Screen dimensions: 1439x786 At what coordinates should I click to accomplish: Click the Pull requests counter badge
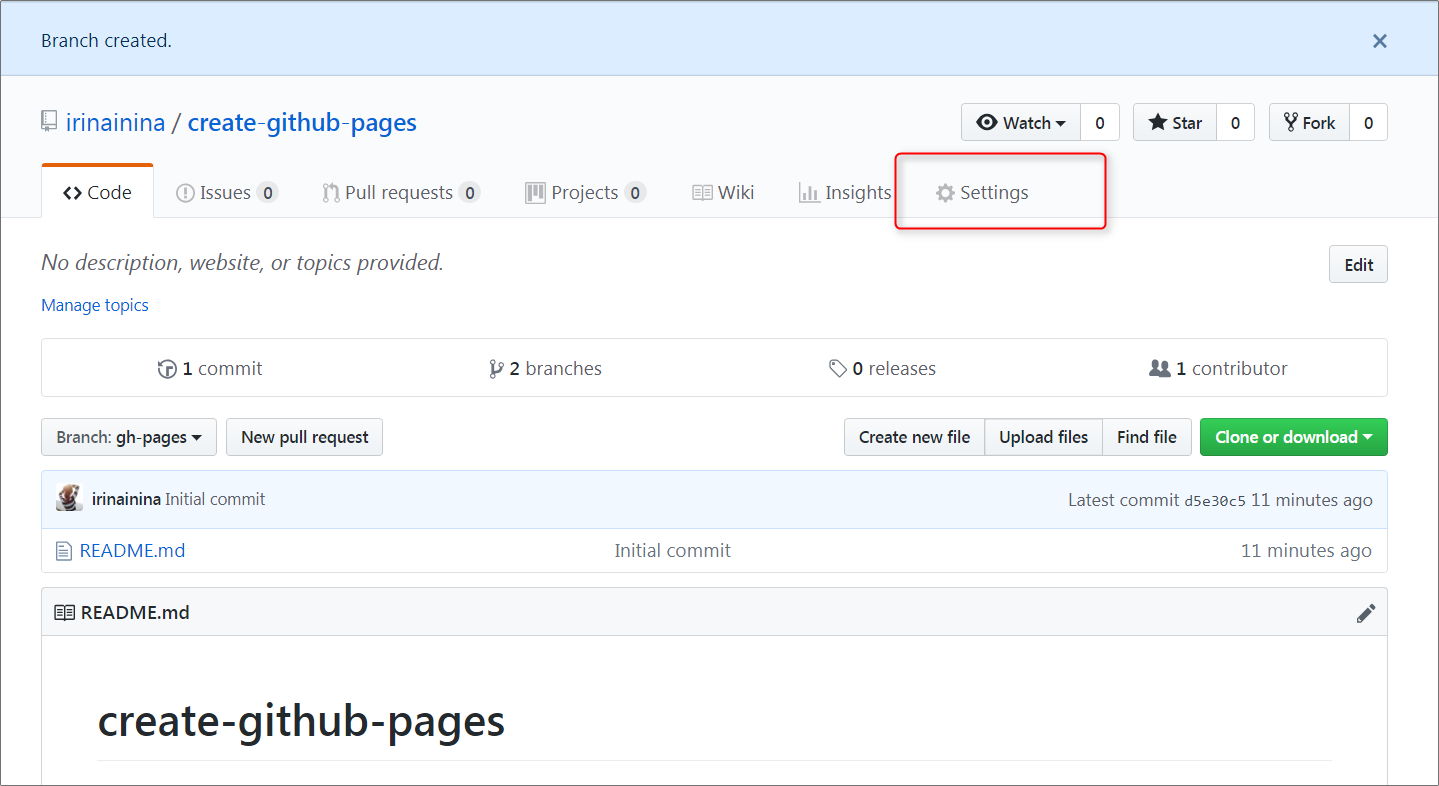pyautogui.click(x=470, y=193)
